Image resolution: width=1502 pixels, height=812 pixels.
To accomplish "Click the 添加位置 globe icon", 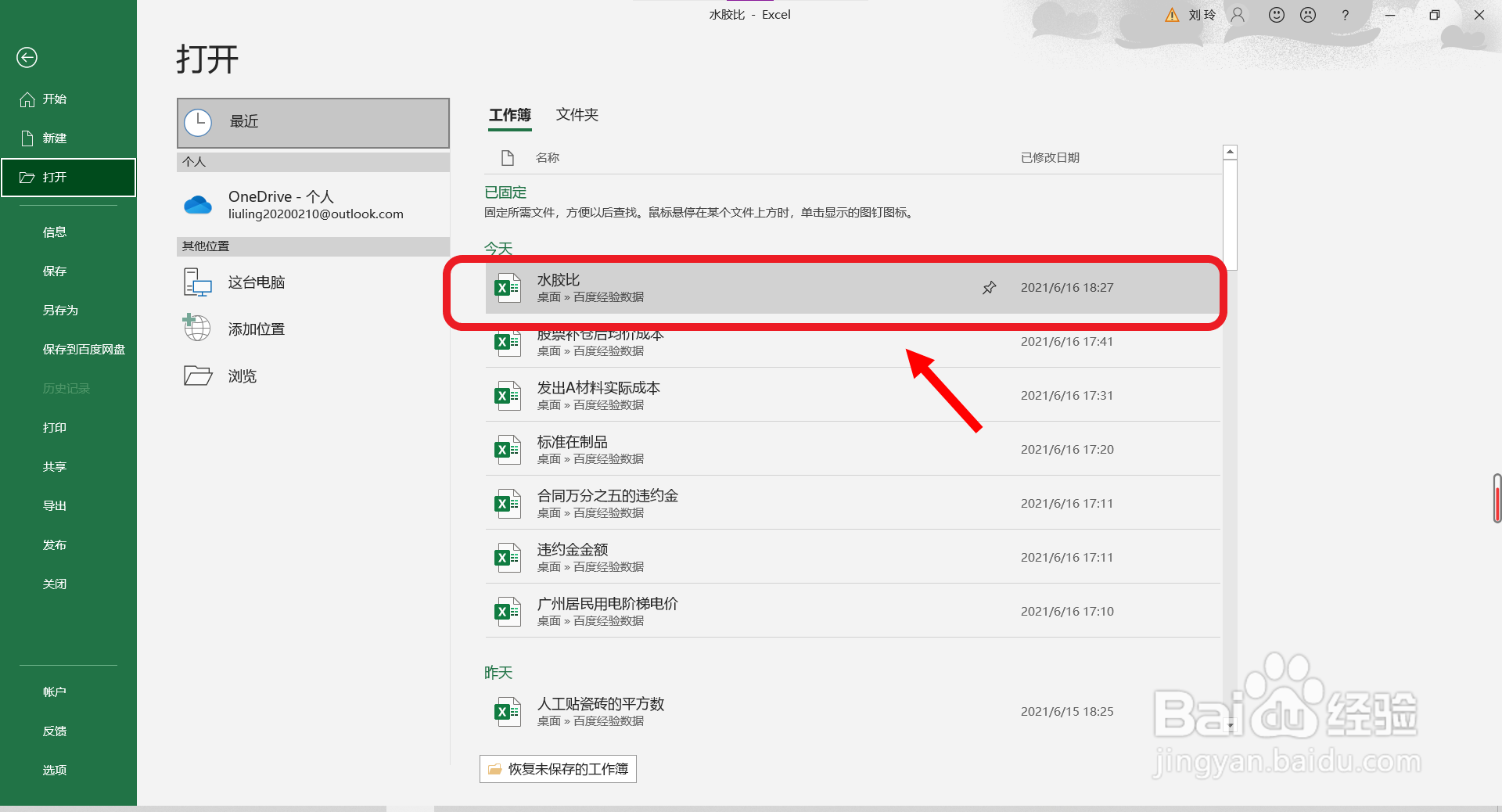I will coord(196,329).
